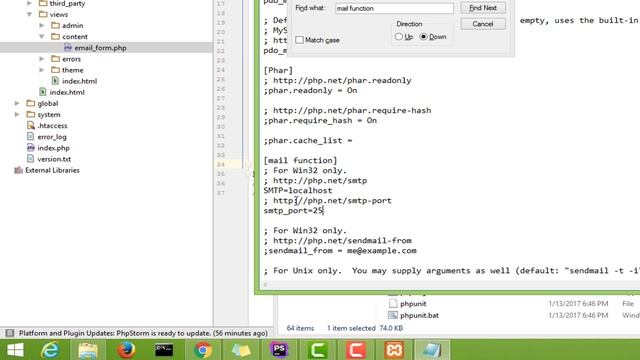
Task: Select index.html below the views folder
Action: pyautogui.click(x=67, y=92)
